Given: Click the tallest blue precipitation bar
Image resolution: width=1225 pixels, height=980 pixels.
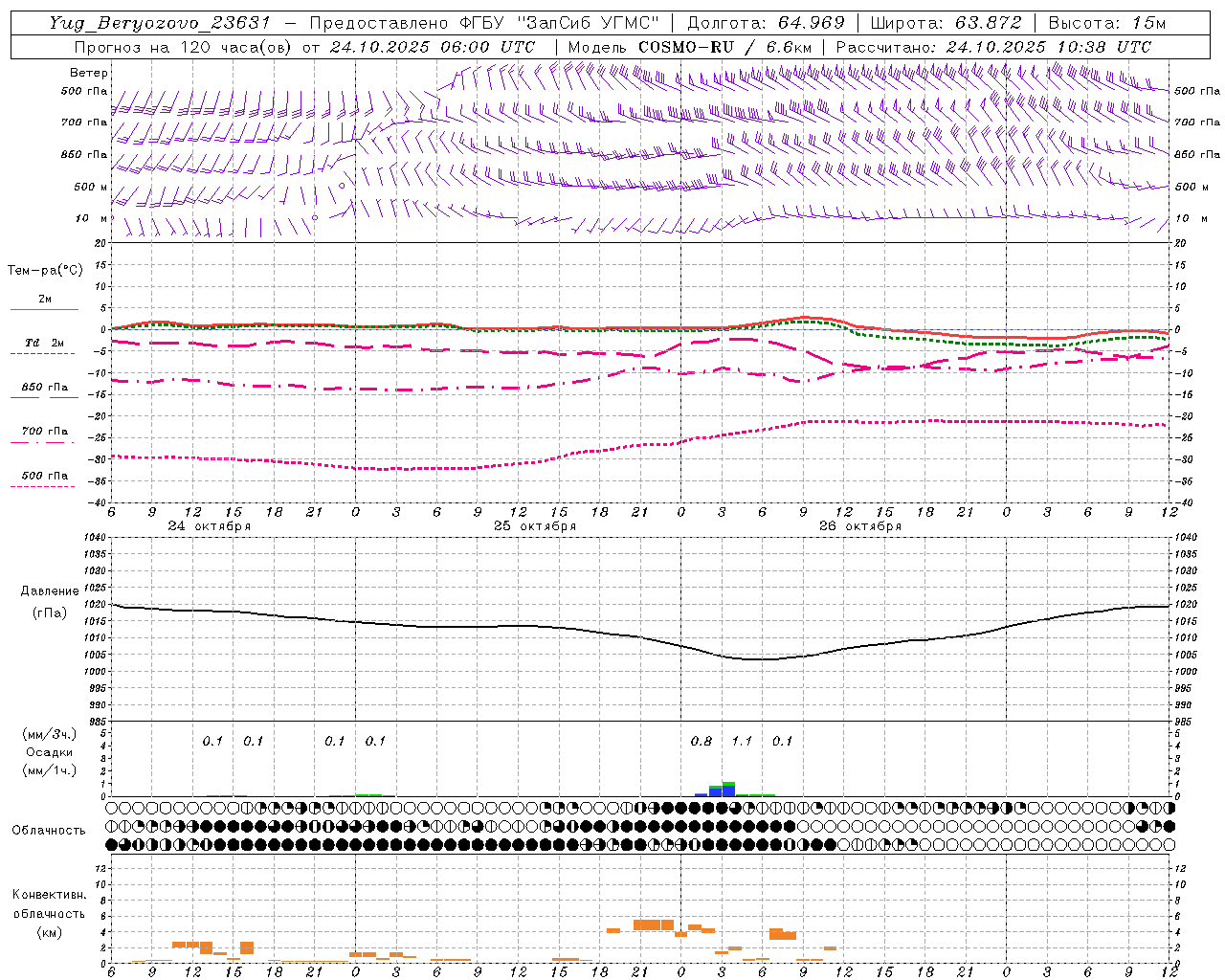Looking at the screenshot, I should coord(729,791).
